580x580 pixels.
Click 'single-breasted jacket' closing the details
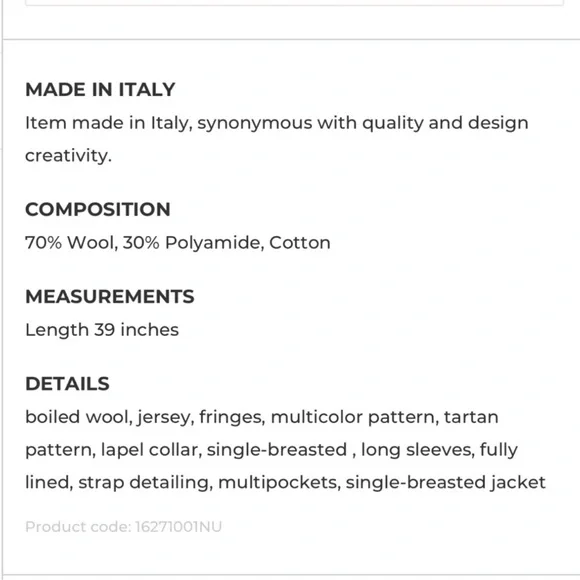(x=446, y=483)
